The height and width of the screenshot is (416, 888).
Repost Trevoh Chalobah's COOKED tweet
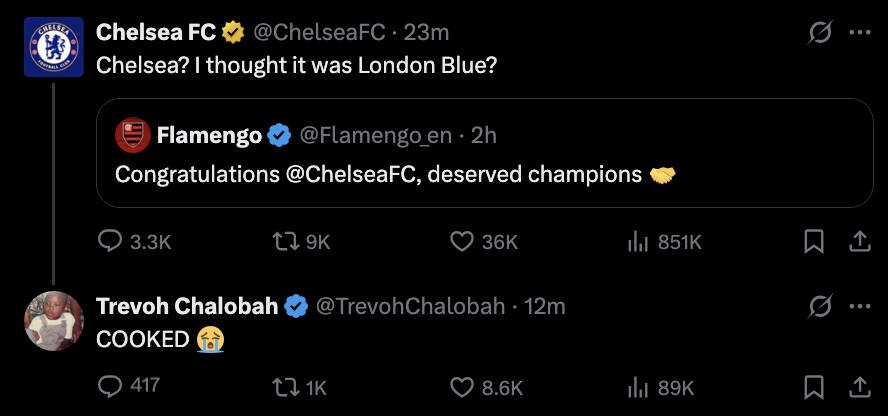click(284, 386)
